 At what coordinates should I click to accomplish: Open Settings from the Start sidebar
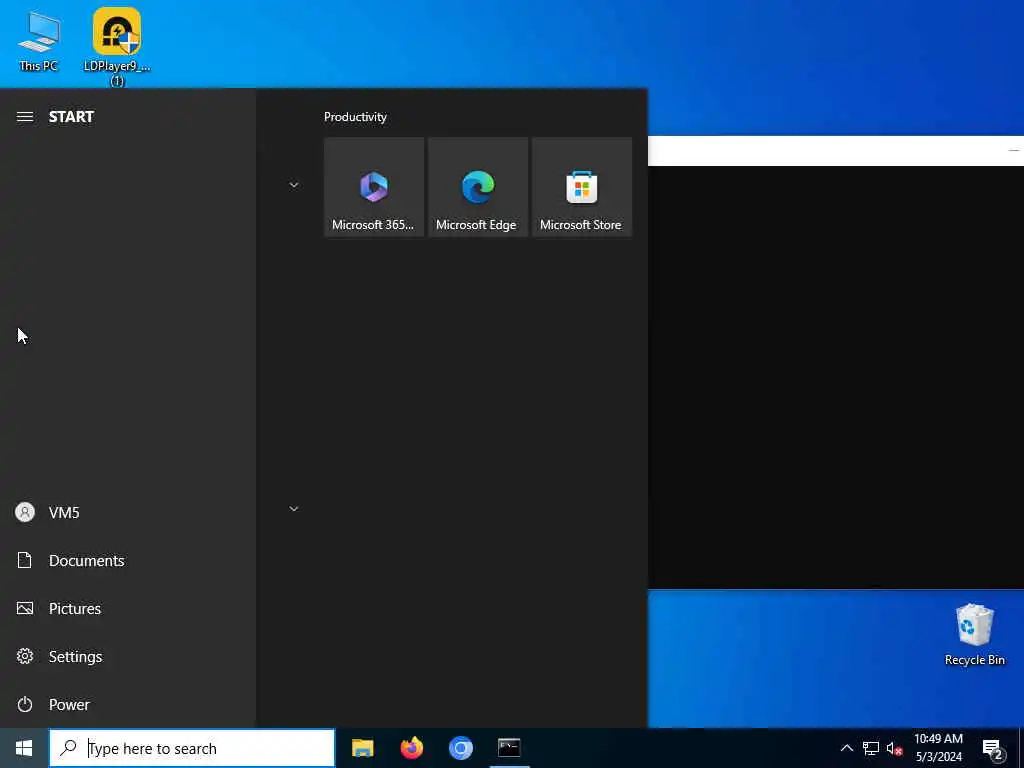click(x=128, y=656)
